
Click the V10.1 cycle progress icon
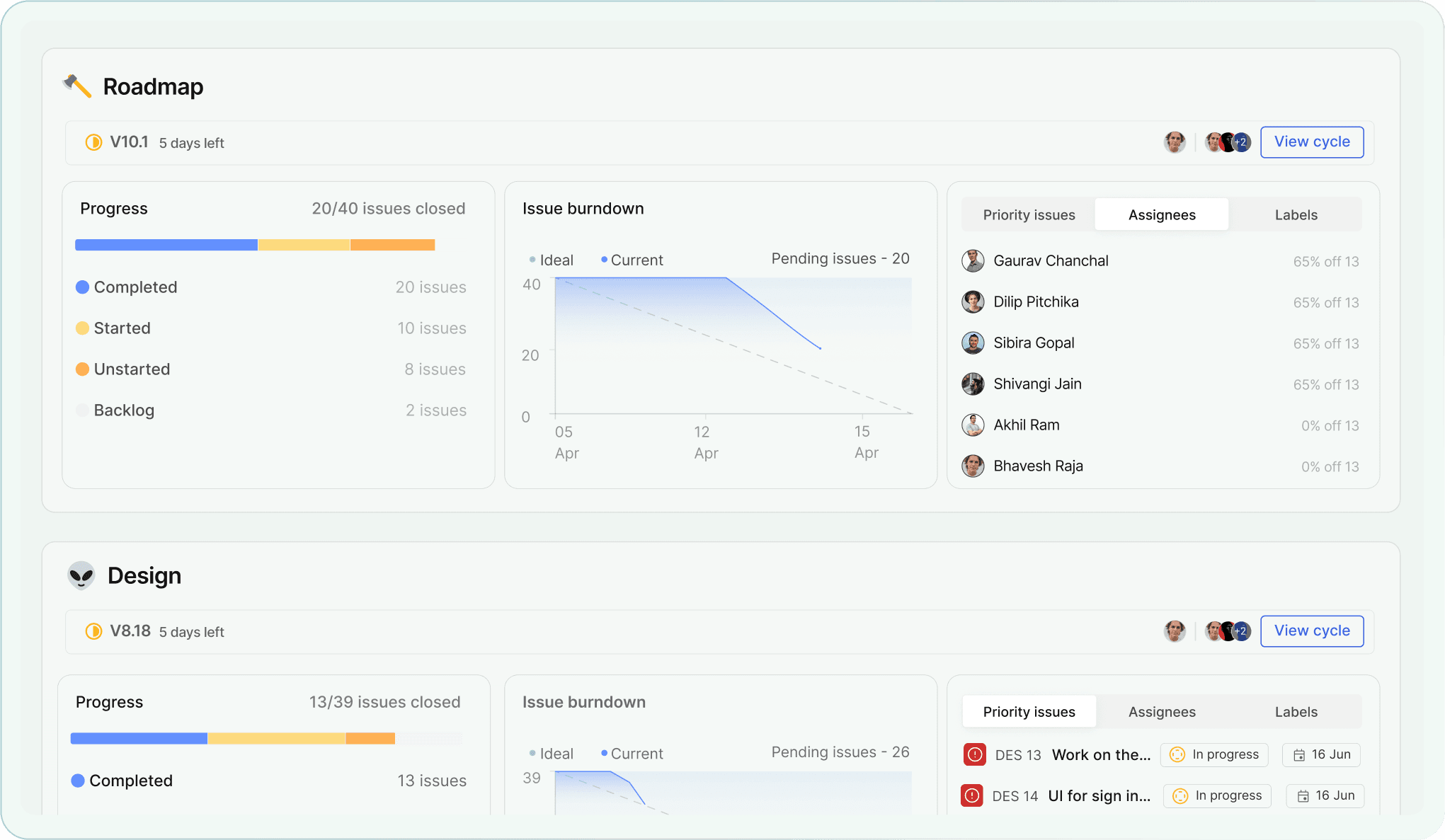click(x=93, y=142)
